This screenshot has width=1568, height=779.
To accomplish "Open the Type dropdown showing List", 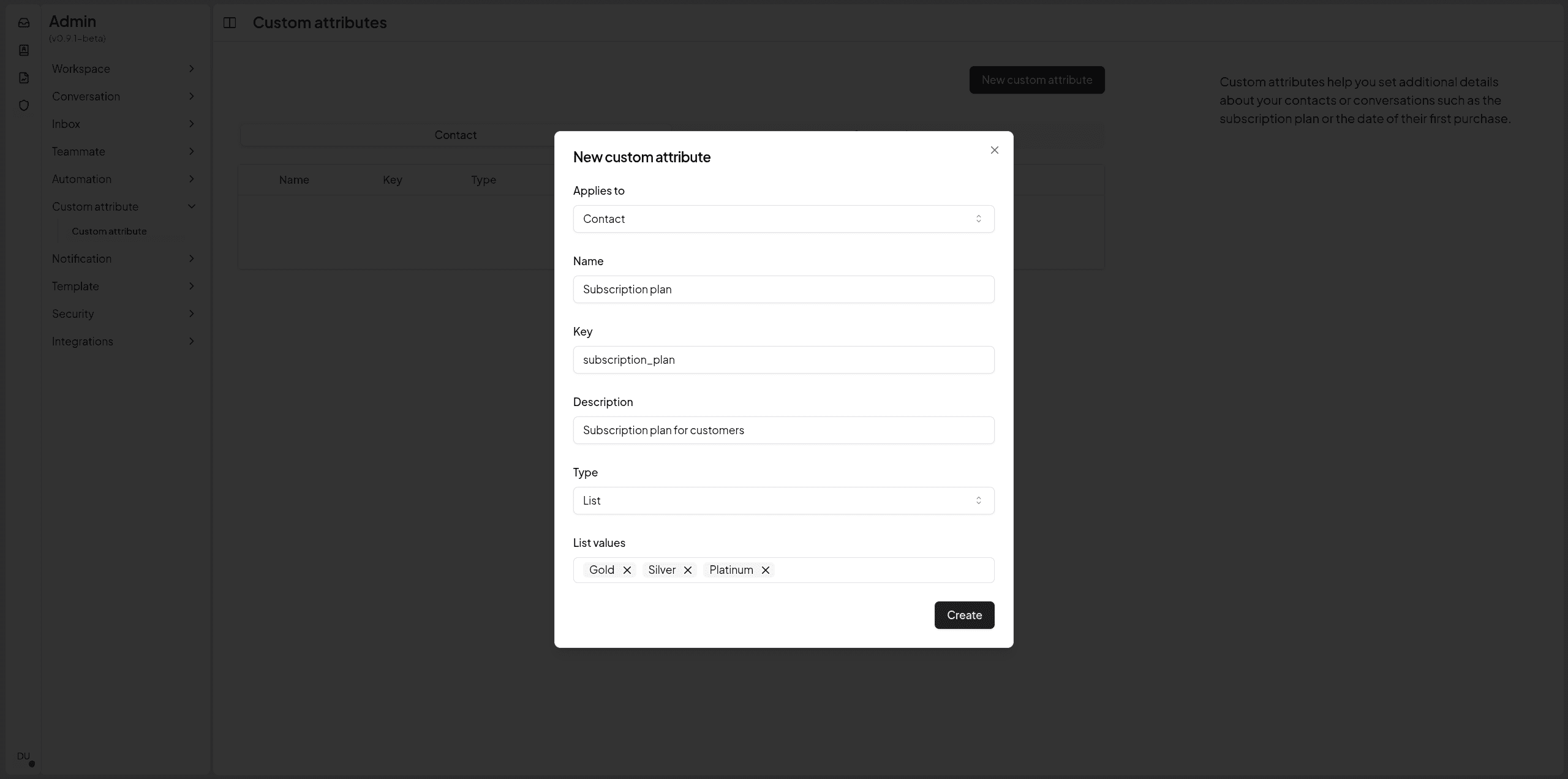I will 783,500.
